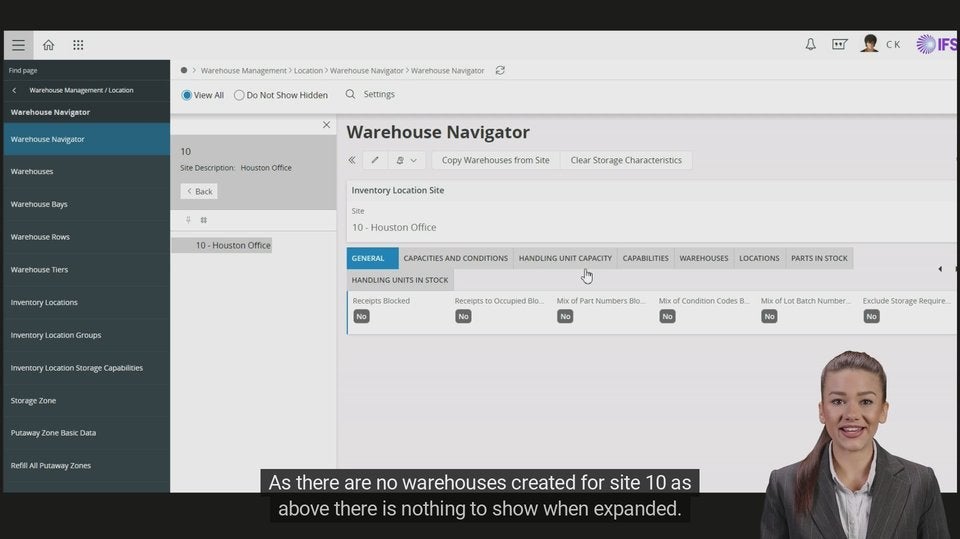Open the apps grid launcher
The image size is (960, 539).
pyautogui.click(x=78, y=45)
